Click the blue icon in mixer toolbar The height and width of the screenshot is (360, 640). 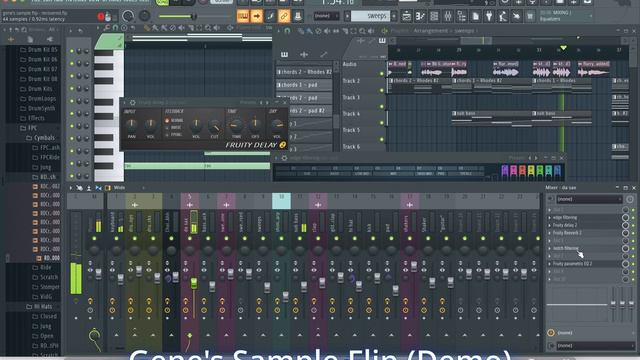98,188
